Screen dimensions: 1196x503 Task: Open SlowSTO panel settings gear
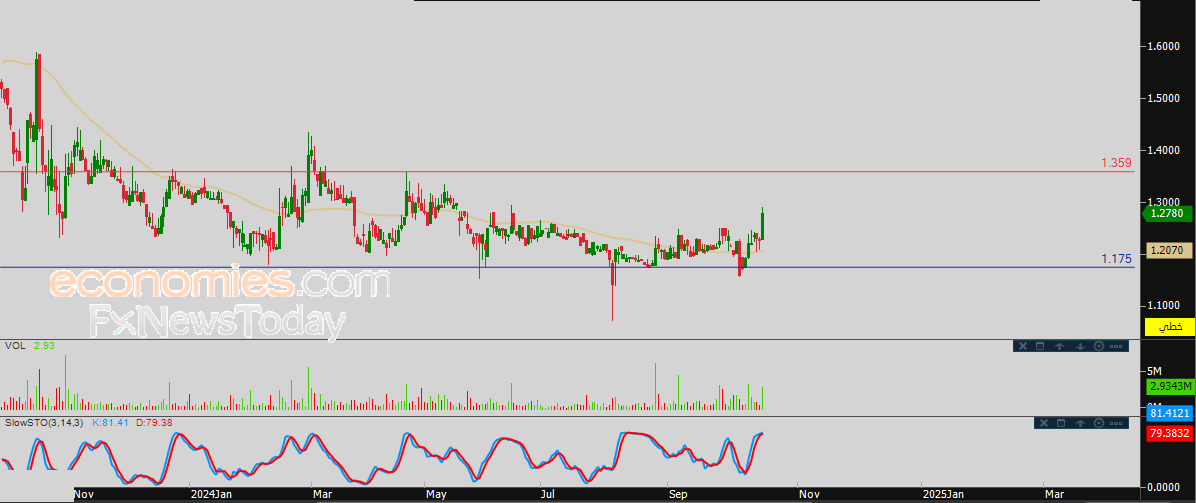click(1098, 423)
